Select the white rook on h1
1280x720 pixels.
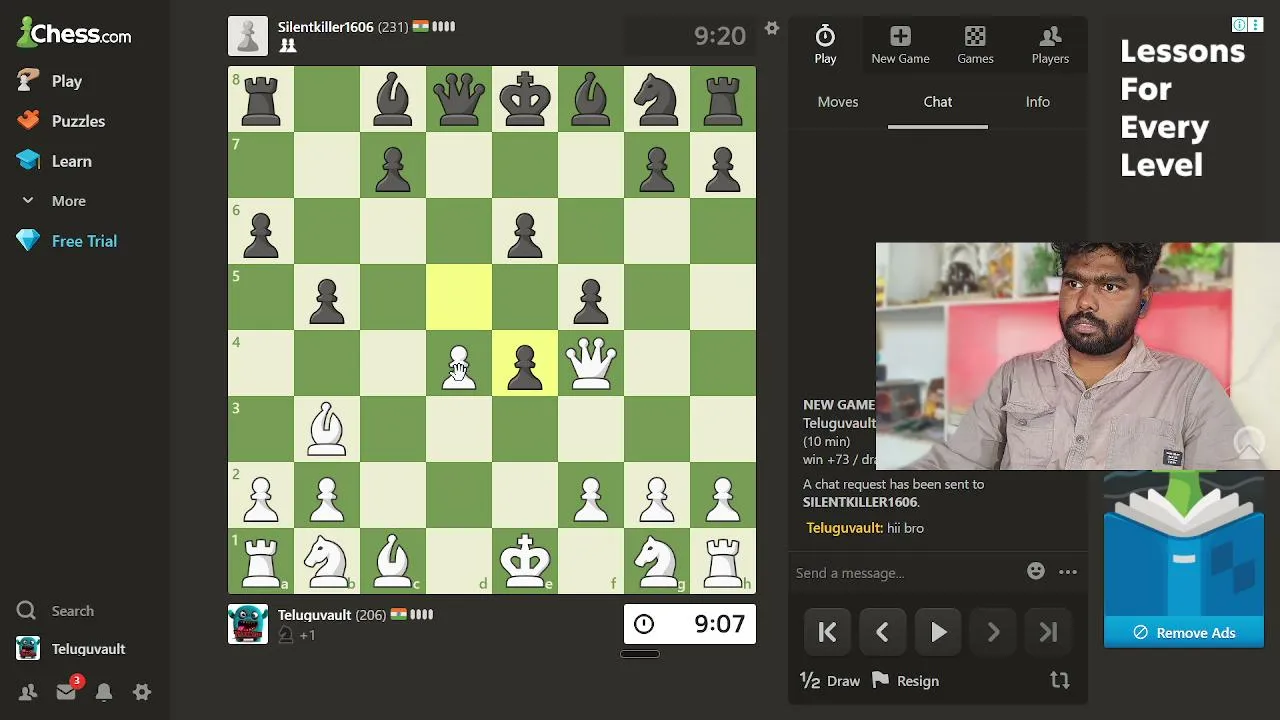(723, 561)
